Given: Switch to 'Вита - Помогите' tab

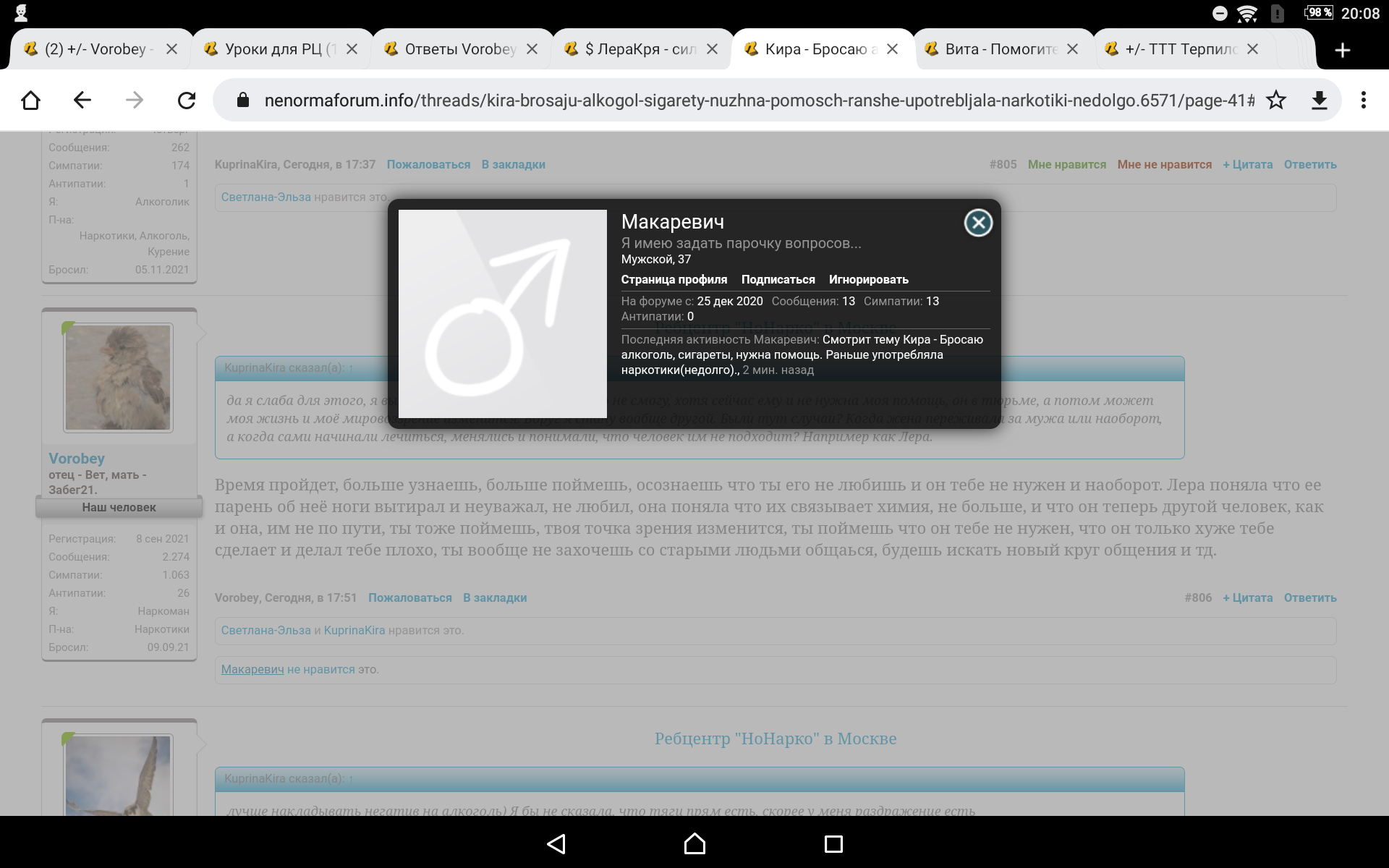Looking at the screenshot, I should tap(1001, 49).
